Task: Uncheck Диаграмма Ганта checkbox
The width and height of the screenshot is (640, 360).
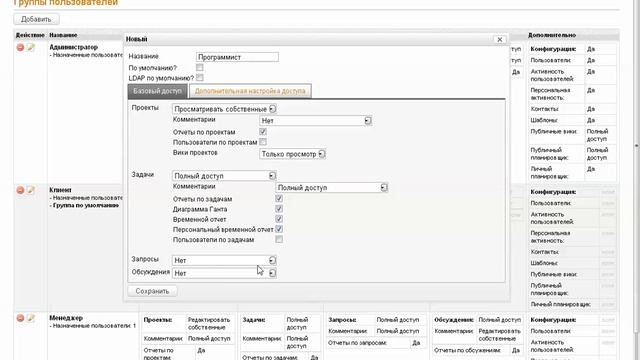Action: [x=279, y=209]
